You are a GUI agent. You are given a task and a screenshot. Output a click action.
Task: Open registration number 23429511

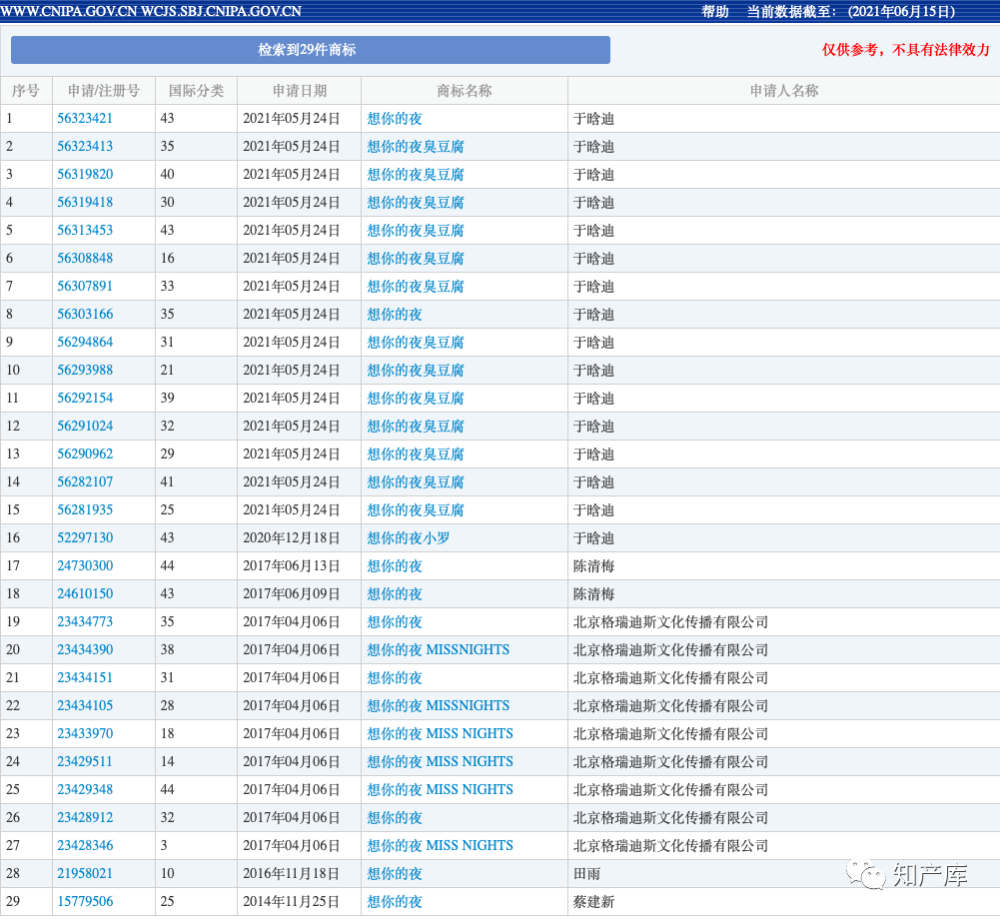click(x=85, y=761)
